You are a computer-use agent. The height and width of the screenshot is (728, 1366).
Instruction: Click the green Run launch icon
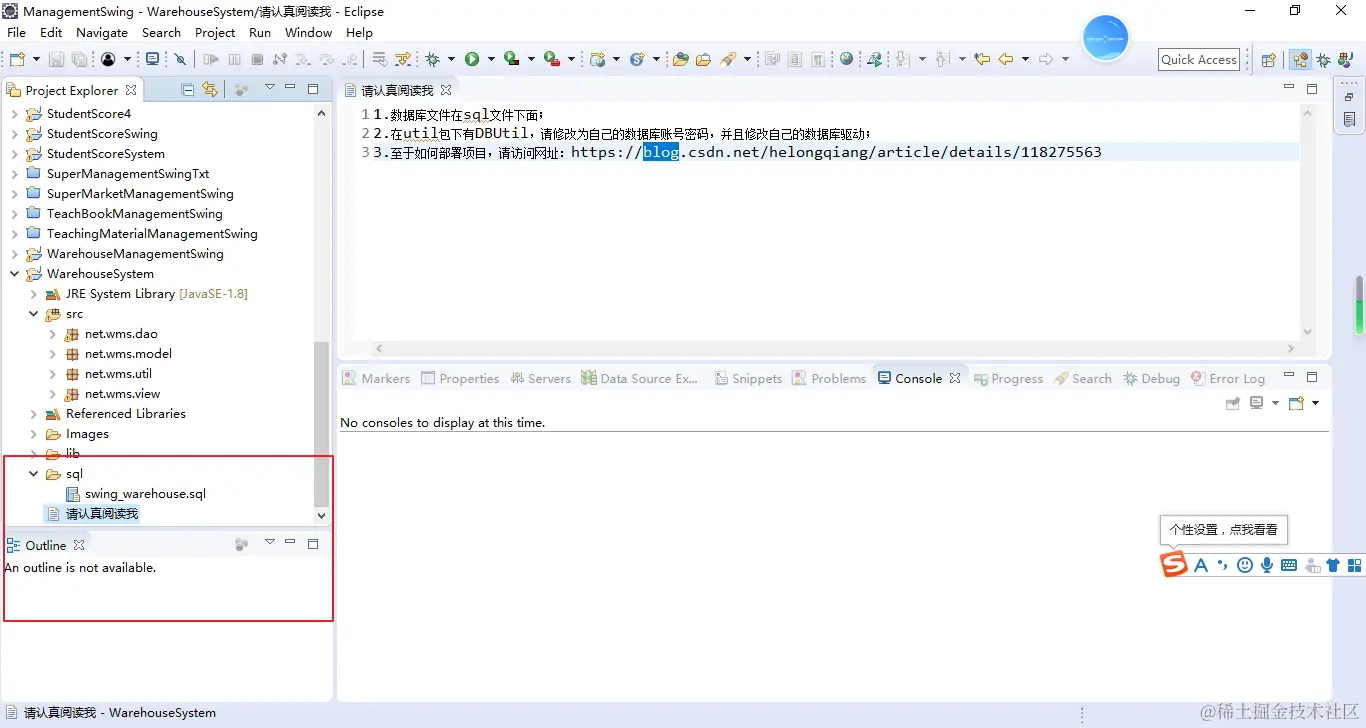click(472, 59)
